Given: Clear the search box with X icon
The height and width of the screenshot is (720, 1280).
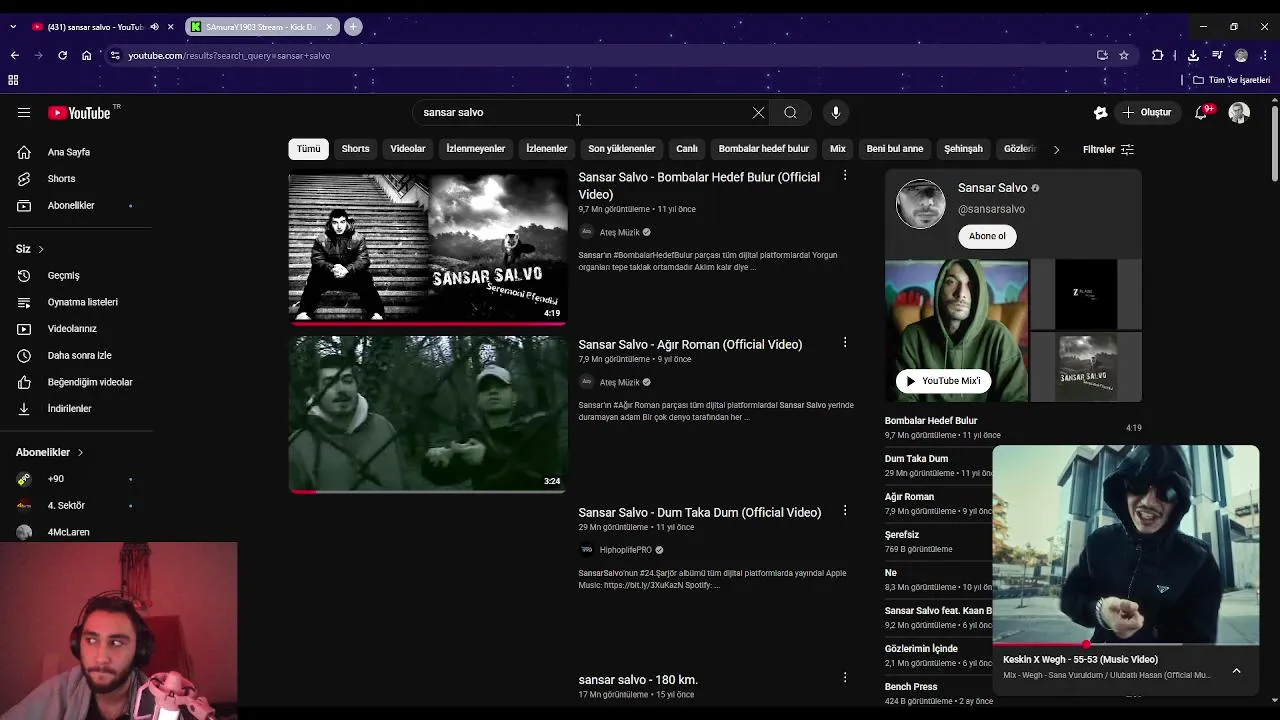Looking at the screenshot, I should coord(758,113).
